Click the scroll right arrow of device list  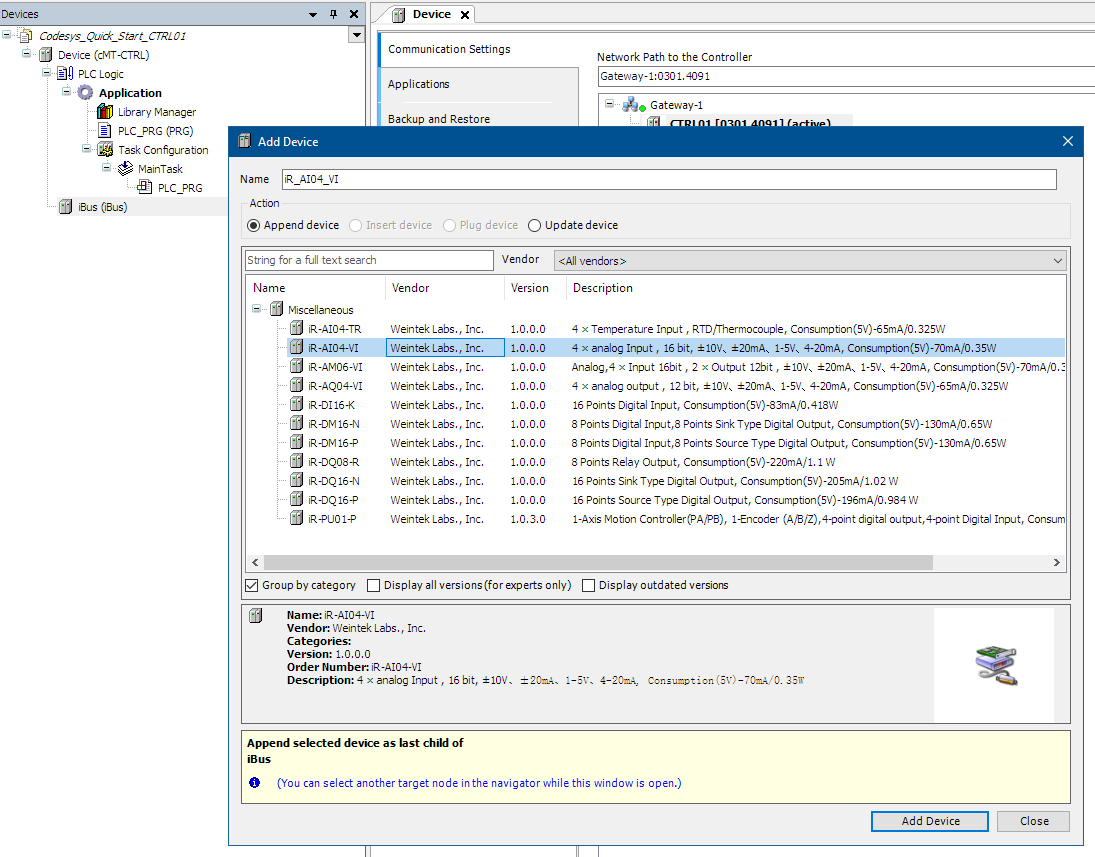(x=1057, y=562)
